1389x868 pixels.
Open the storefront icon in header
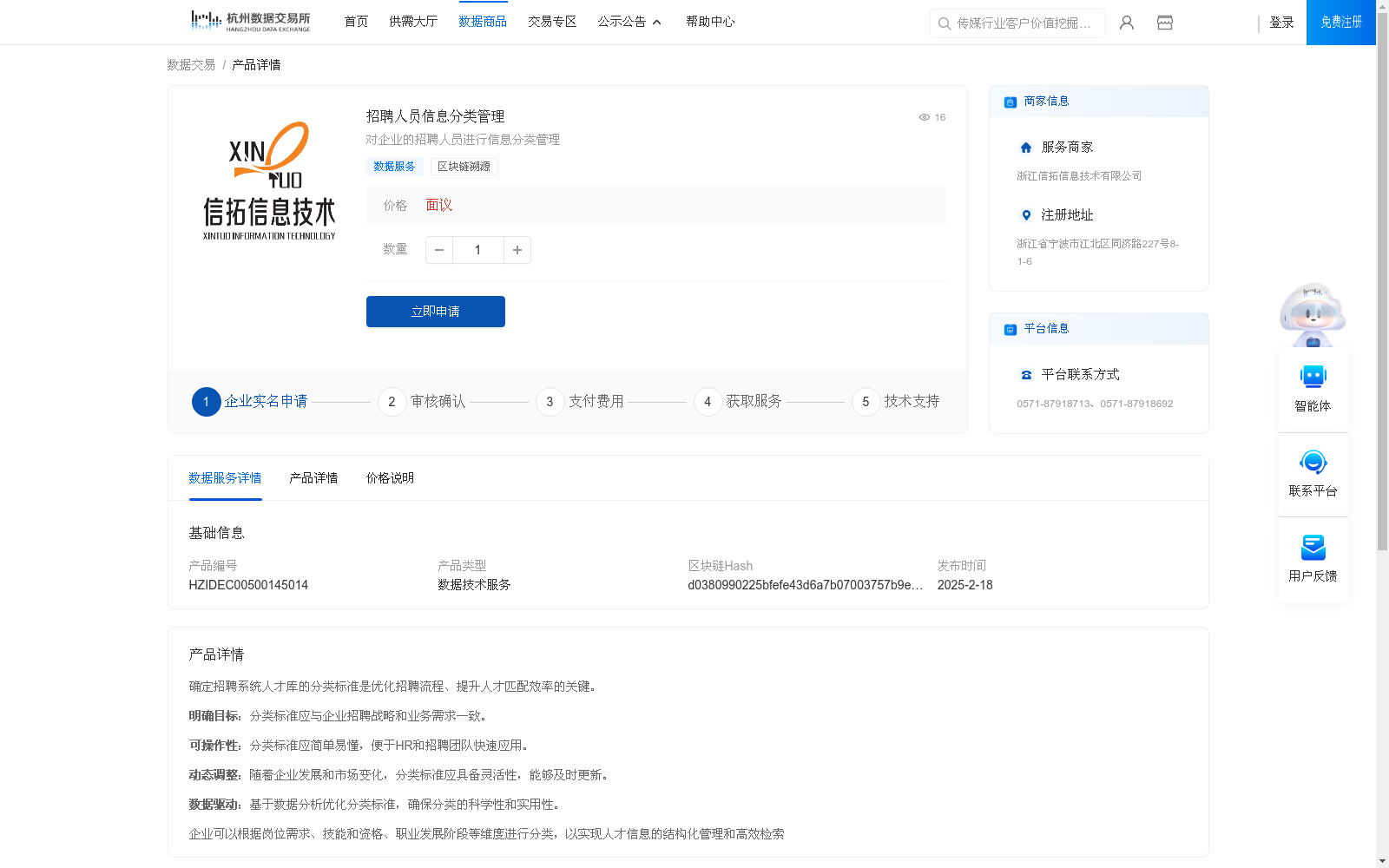pos(1165,23)
